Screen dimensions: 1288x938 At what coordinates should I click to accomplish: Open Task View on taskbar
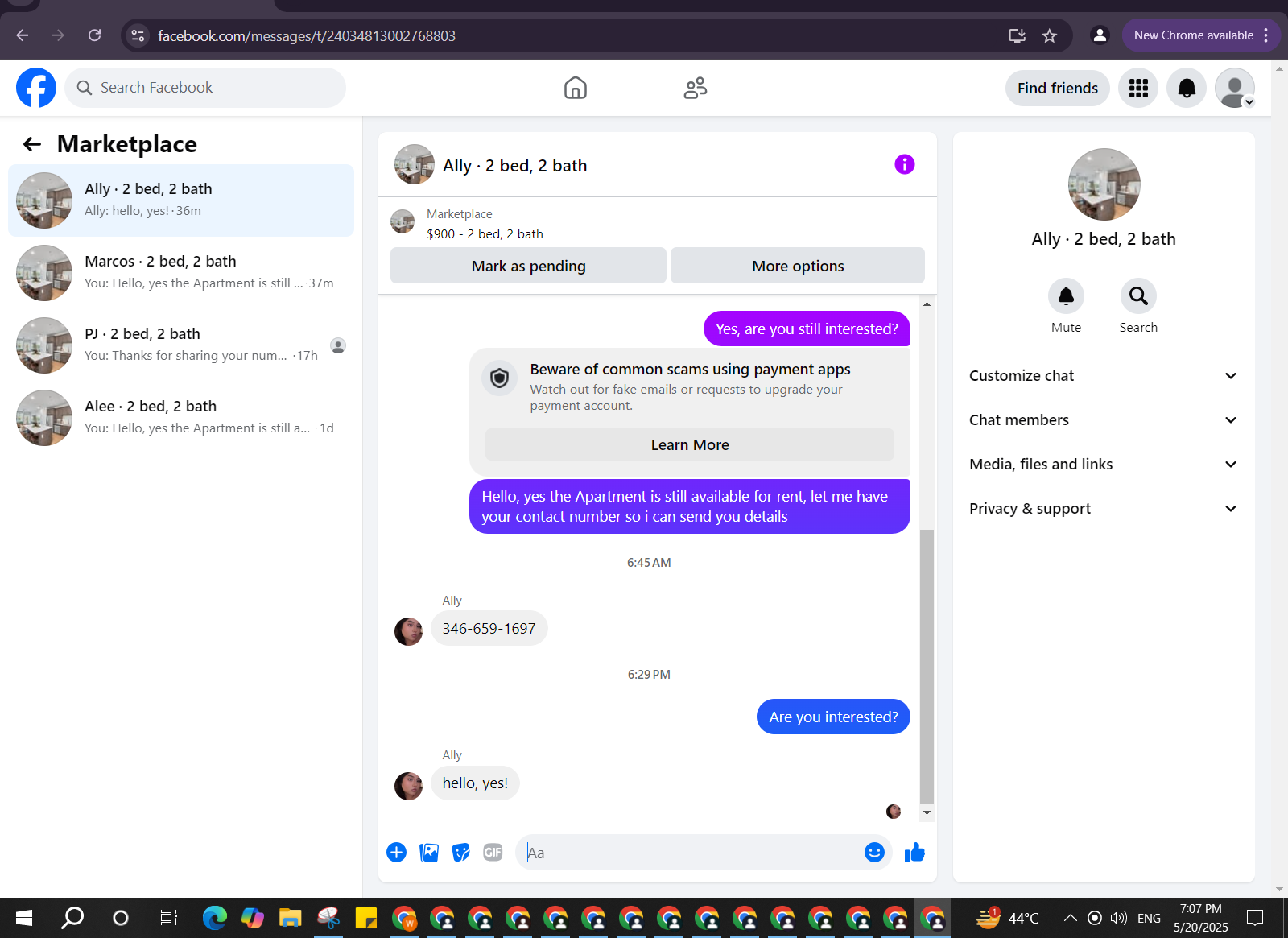click(168, 918)
